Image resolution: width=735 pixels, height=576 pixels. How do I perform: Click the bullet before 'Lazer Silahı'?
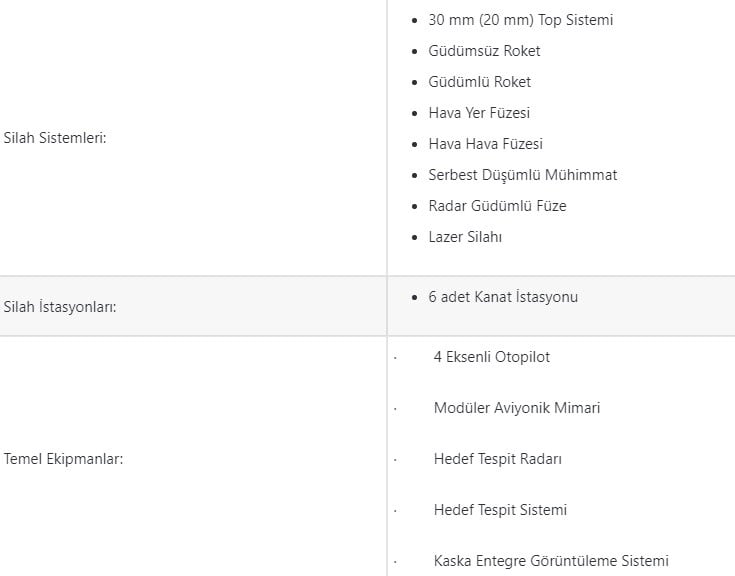point(415,238)
